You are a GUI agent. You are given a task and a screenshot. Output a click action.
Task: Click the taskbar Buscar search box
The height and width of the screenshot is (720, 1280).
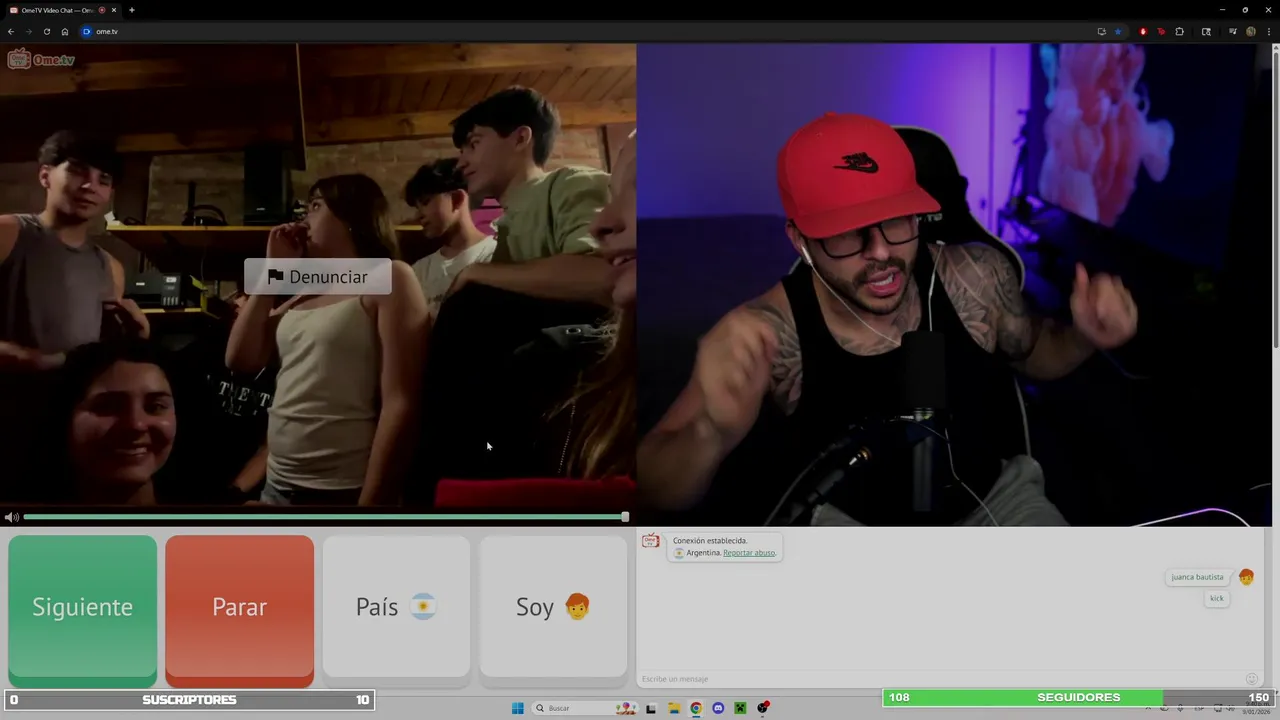pyautogui.click(x=586, y=708)
